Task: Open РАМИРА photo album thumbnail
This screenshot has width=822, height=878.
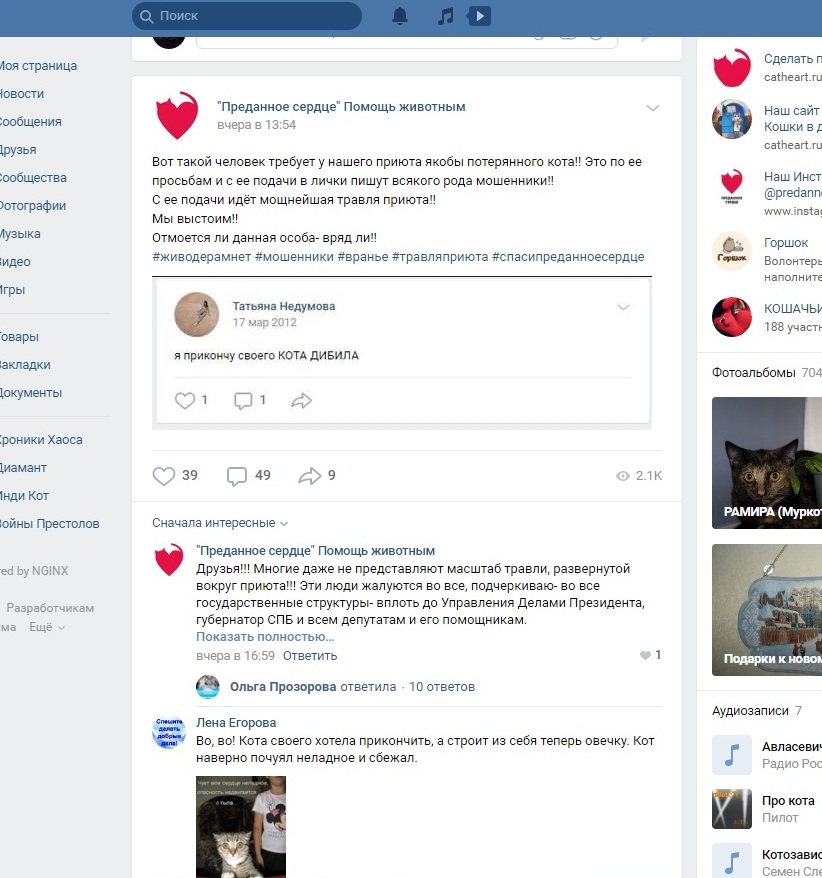Action: coord(767,463)
